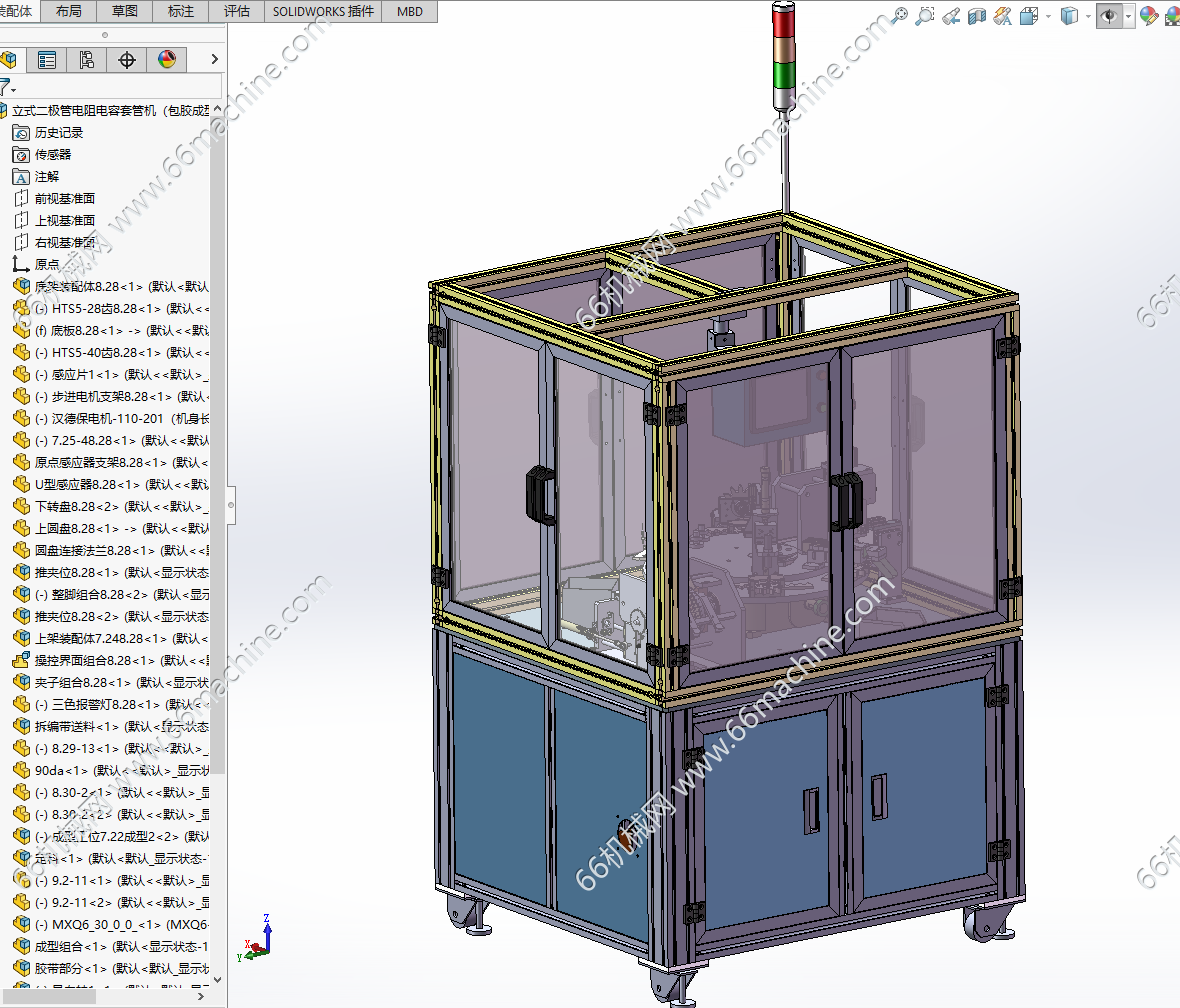Screen dimensions: 1180x1008
Task: Select the Zoom to Area tool
Action: [x=925, y=15]
